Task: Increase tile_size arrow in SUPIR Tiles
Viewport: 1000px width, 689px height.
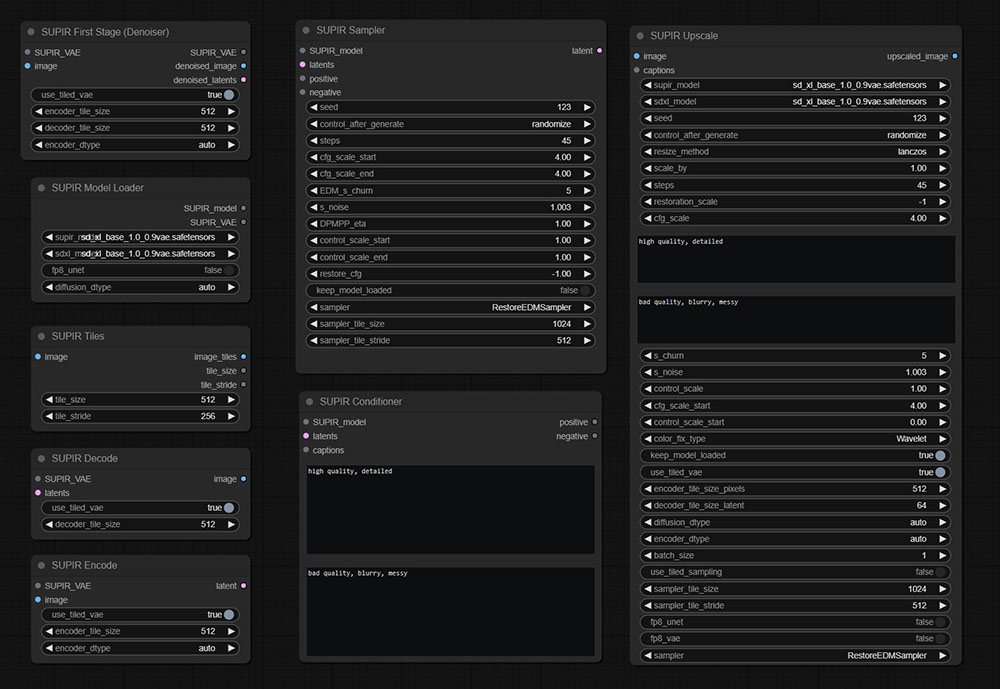Action: (x=232, y=399)
